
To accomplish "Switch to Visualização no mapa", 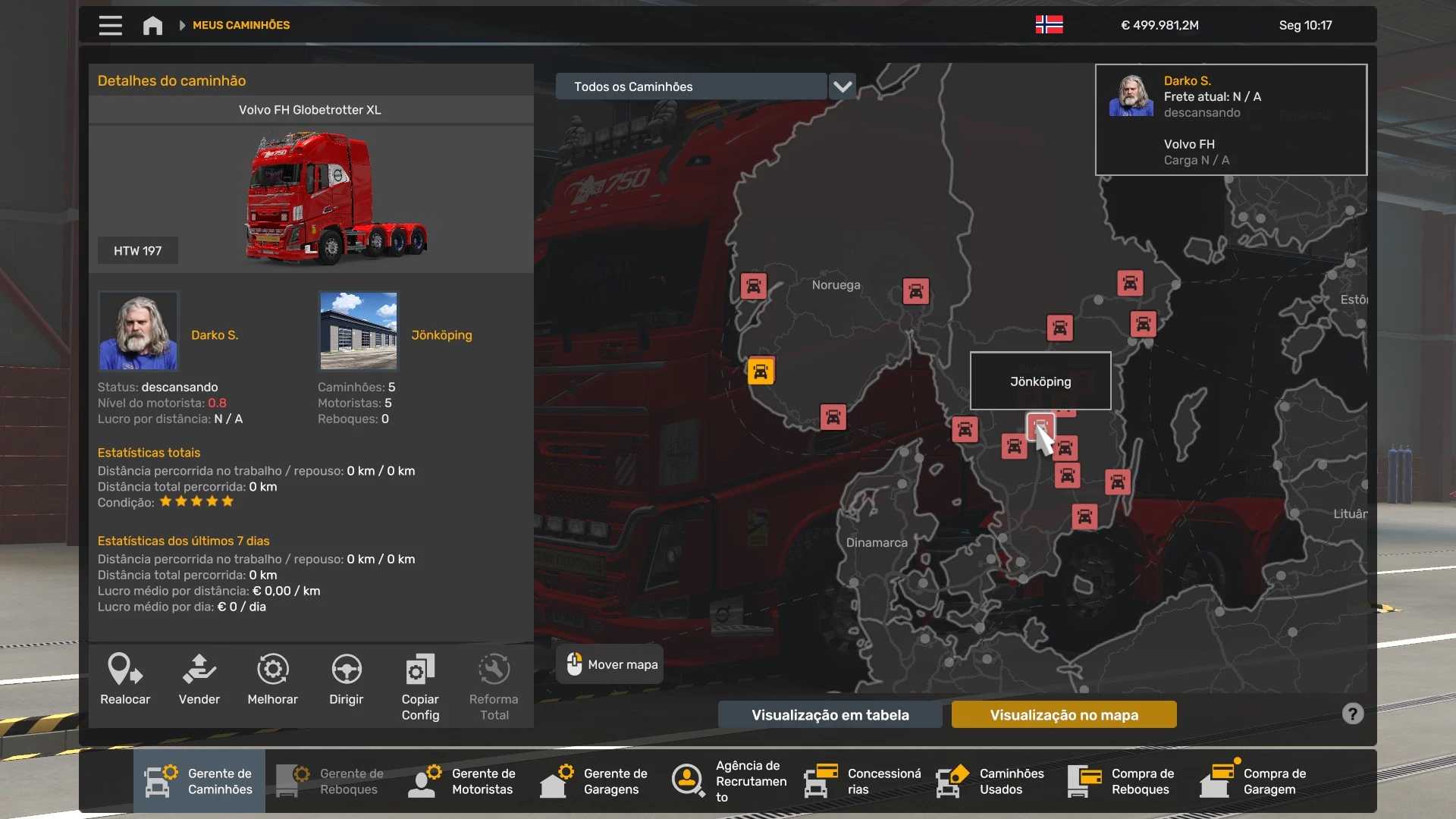I will coord(1064,714).
